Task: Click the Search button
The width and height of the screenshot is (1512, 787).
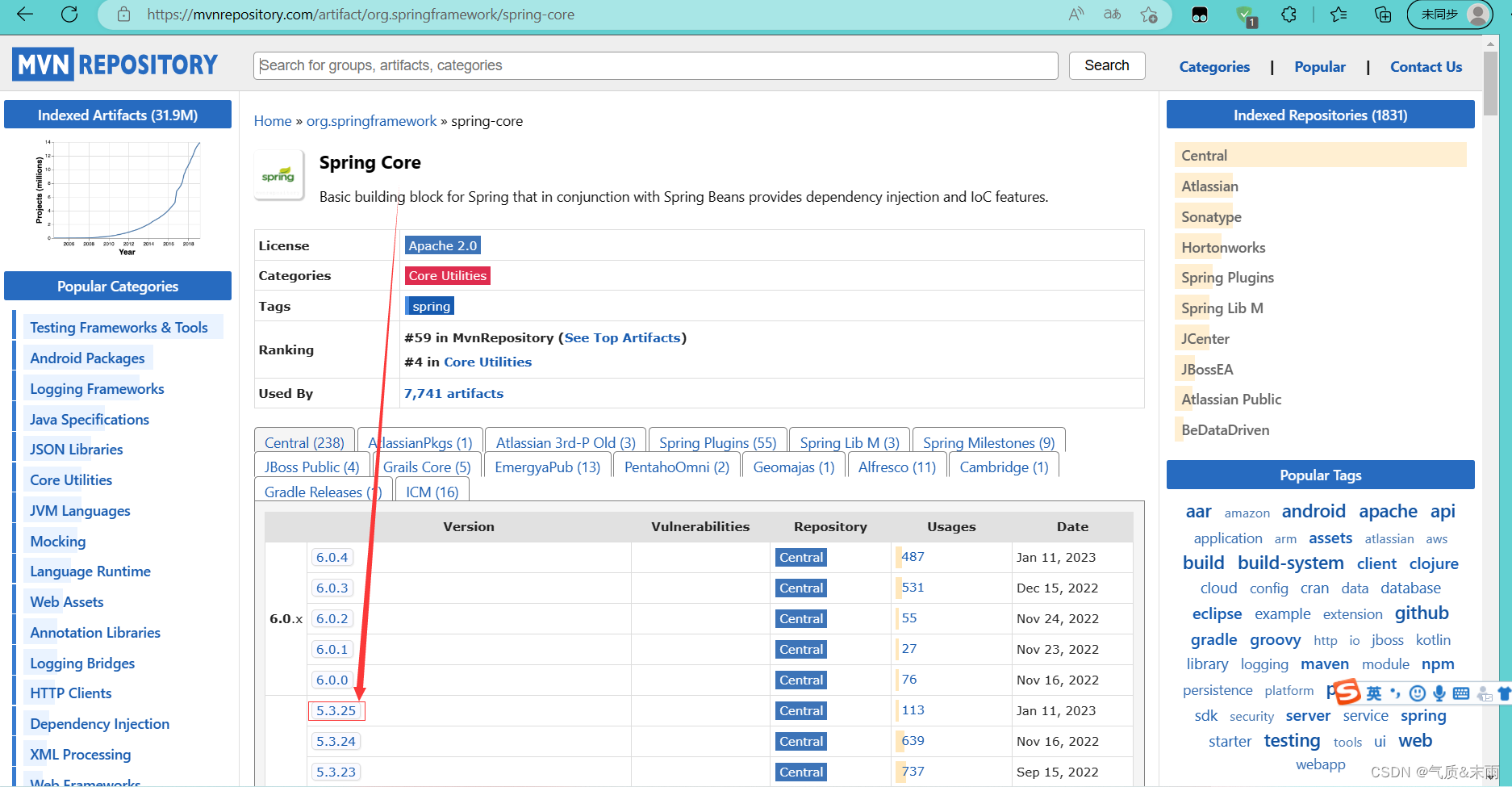Action: [1107, 65]
